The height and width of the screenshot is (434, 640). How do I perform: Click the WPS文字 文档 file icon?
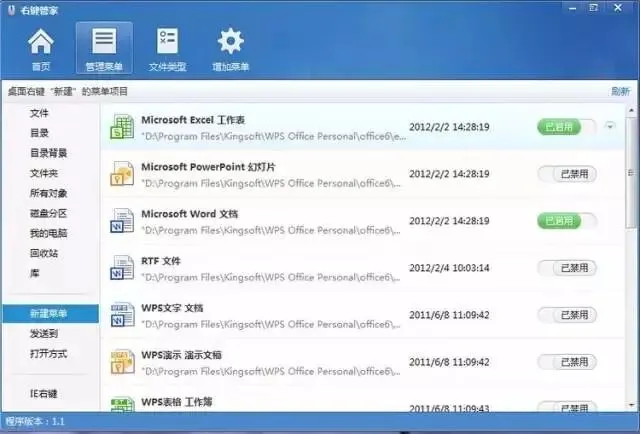pyautogui.click(x=122, y=315)
